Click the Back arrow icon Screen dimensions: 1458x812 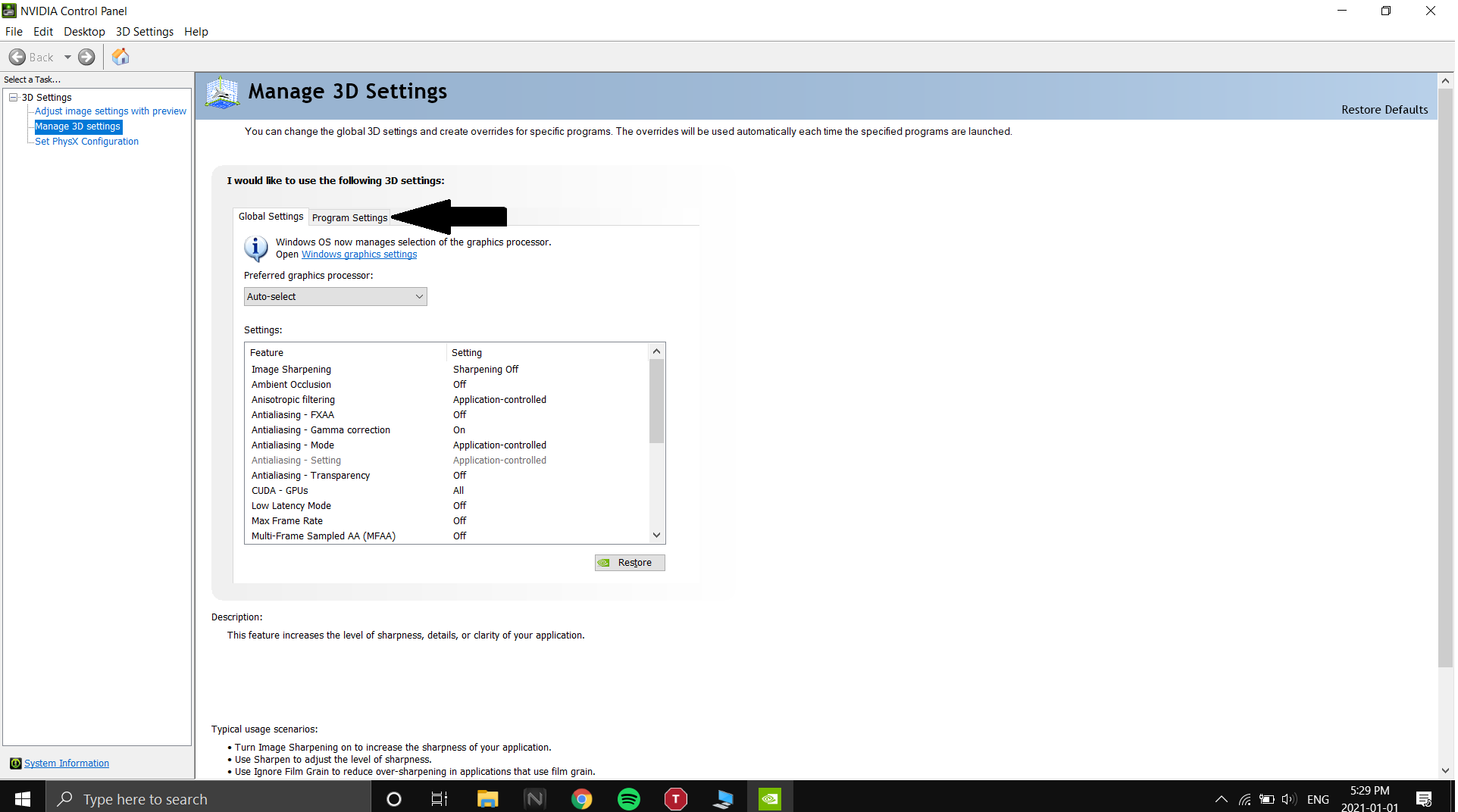coord(17,58)
